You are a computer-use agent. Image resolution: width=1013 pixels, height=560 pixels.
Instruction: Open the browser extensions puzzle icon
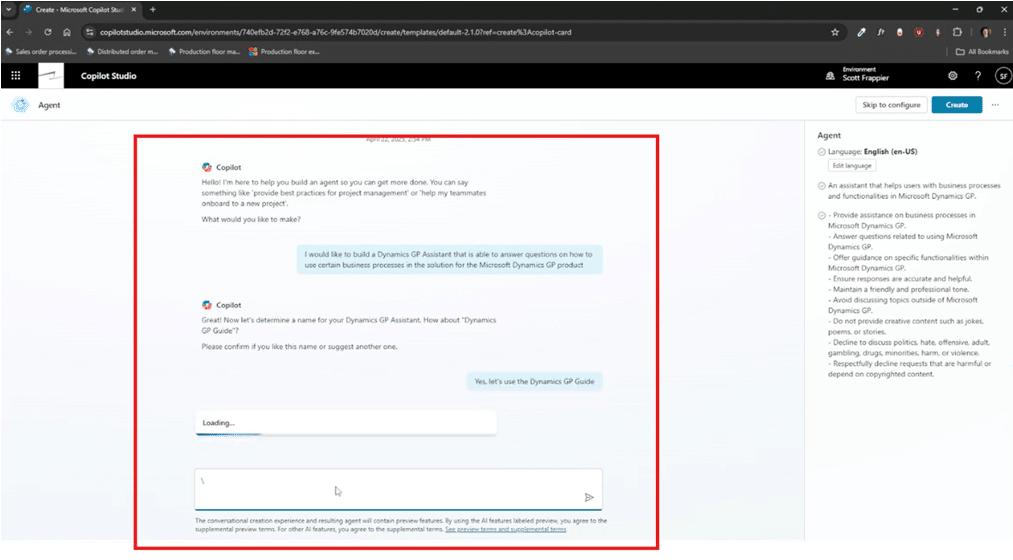(x=957, y=32)
